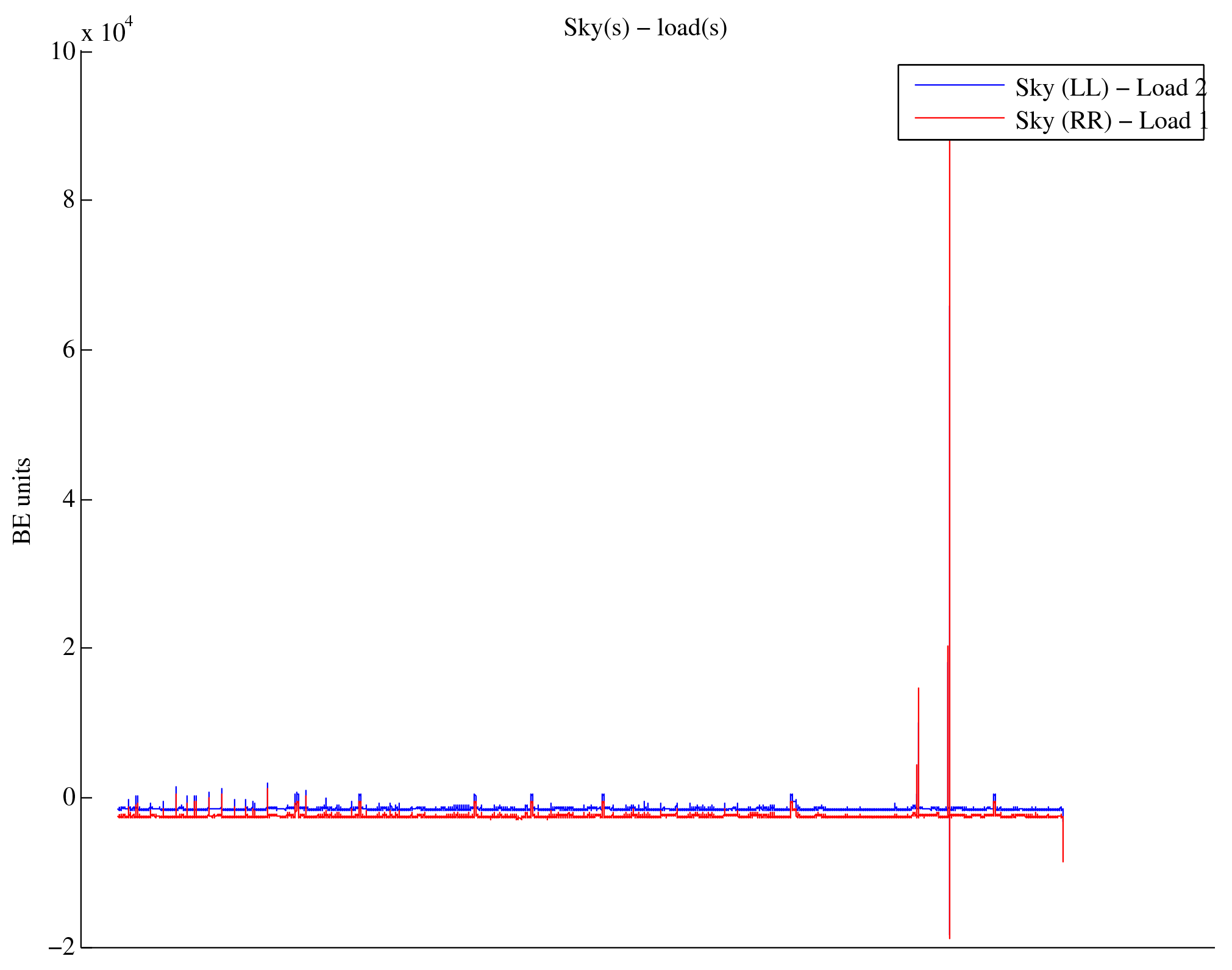The width and height of the screenshot is (1232, 970).
Task: Click the y-axis tick label "8"
Action: [69, 200]
